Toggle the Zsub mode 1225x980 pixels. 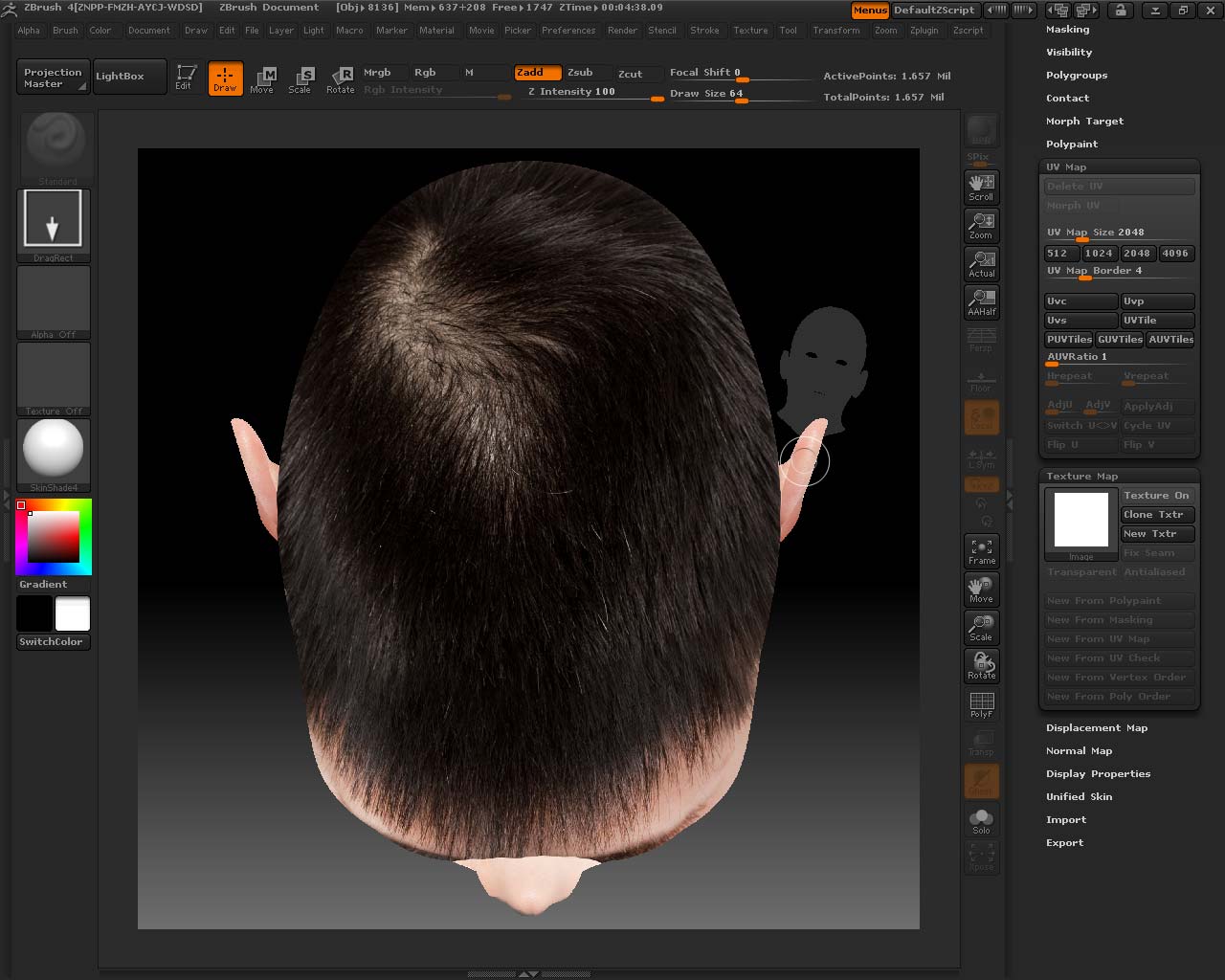[580, 73]
